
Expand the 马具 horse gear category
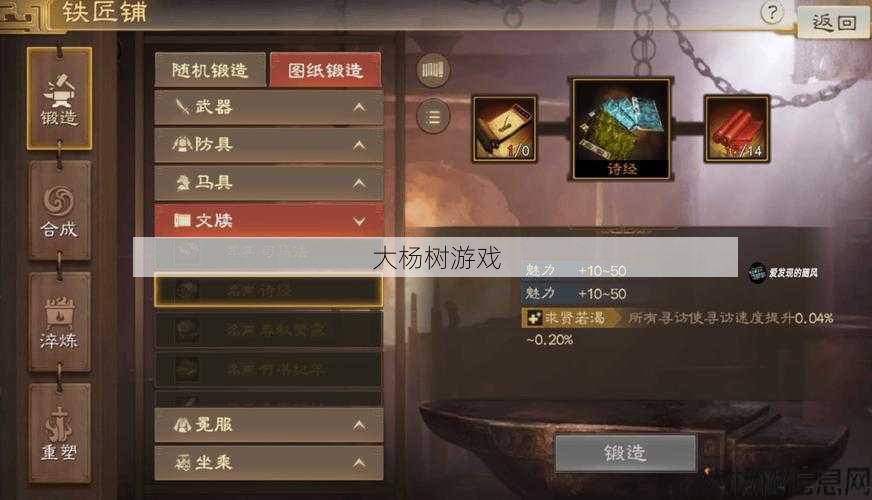click(x=269, y=183)
